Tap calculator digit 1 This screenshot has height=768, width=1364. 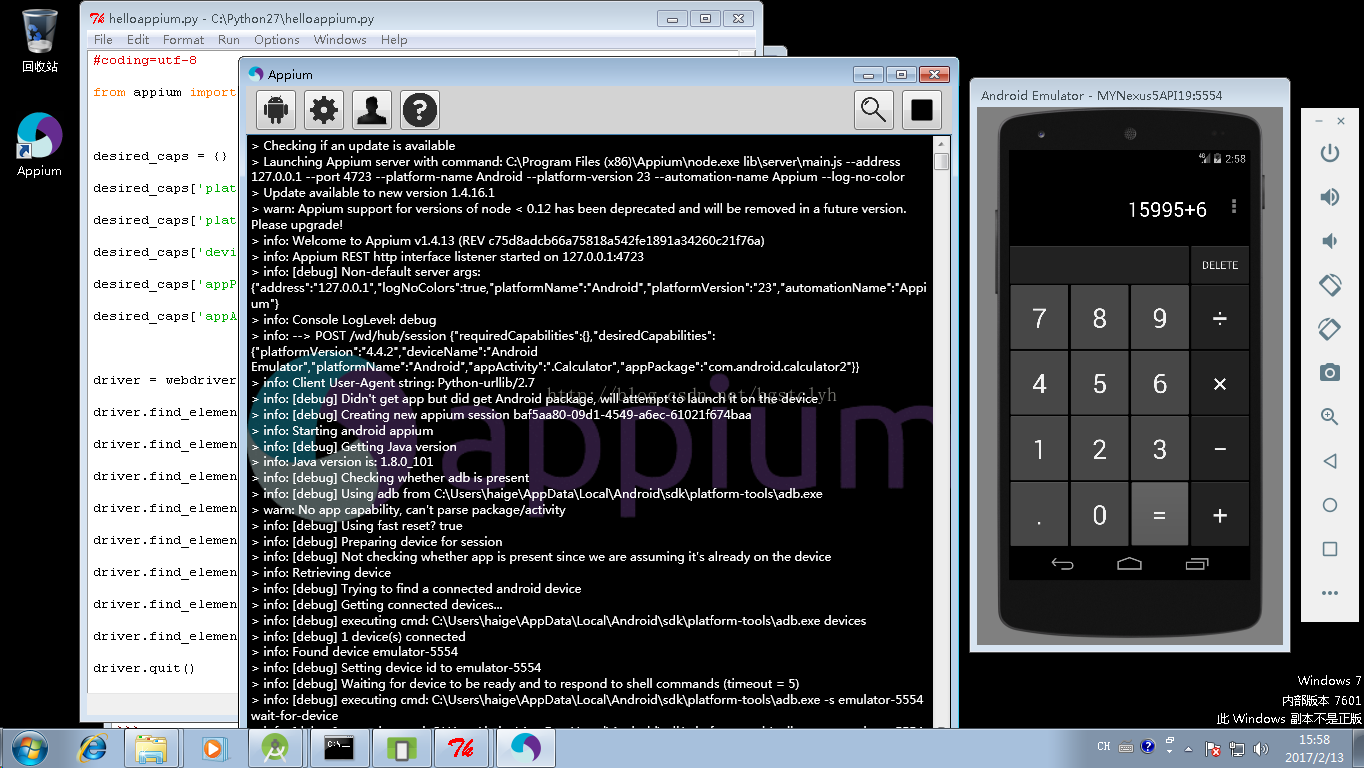[1040, 449]
